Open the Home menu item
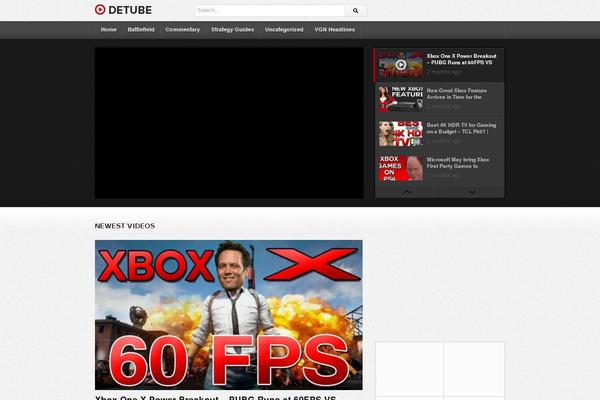This screenshot has width=600, height=400. (109, 29)
